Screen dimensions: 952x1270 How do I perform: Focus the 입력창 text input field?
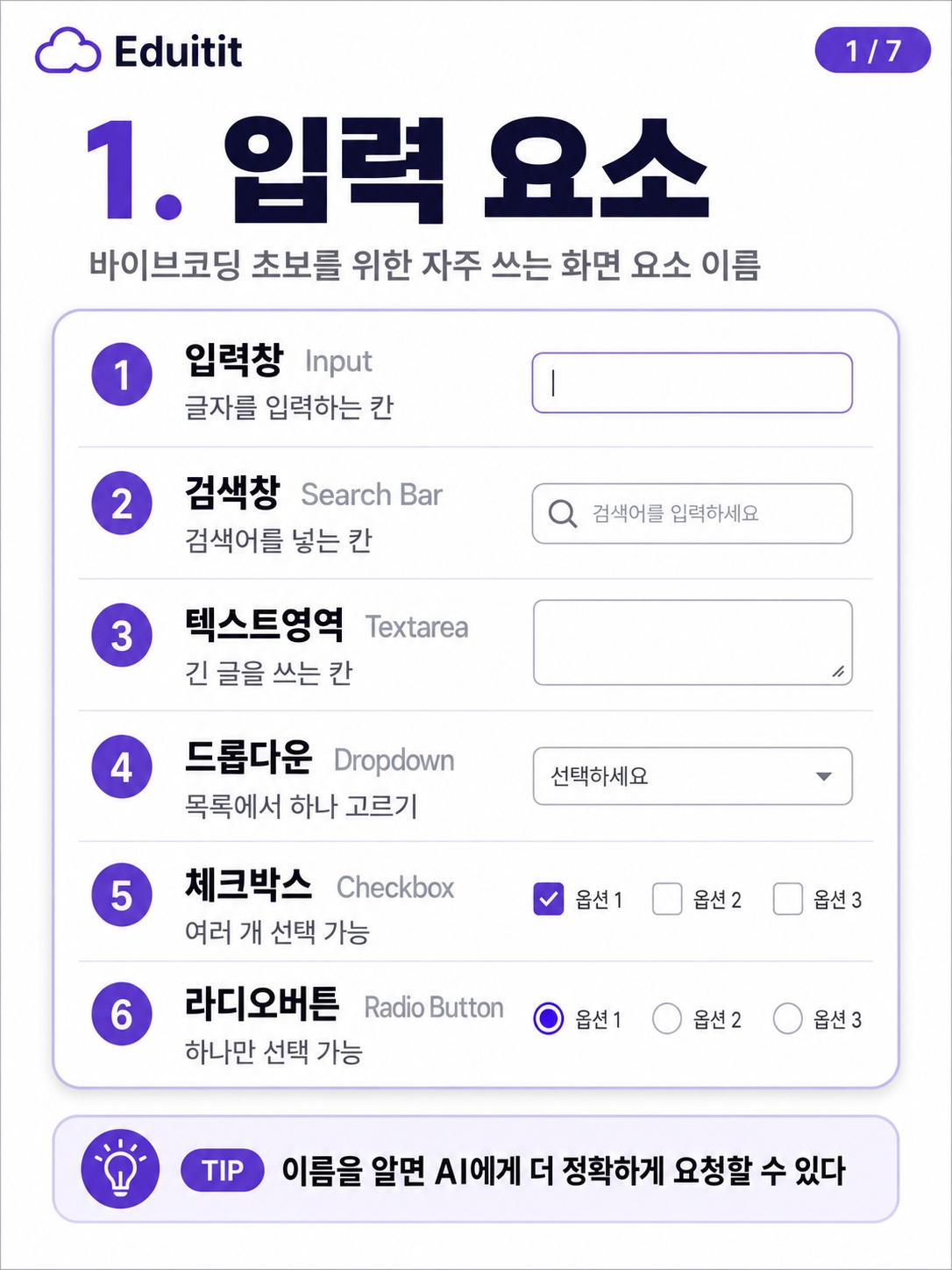[693, 382]
